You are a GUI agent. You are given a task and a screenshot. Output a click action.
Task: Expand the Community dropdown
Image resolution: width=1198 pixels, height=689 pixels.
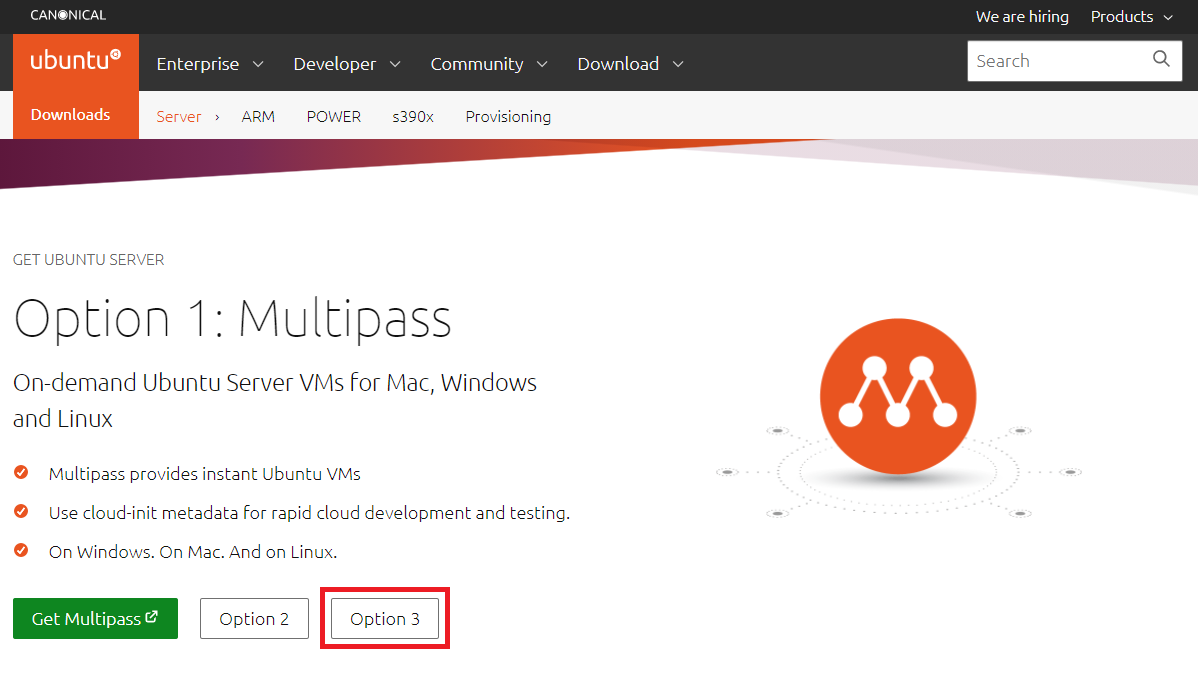489,64
